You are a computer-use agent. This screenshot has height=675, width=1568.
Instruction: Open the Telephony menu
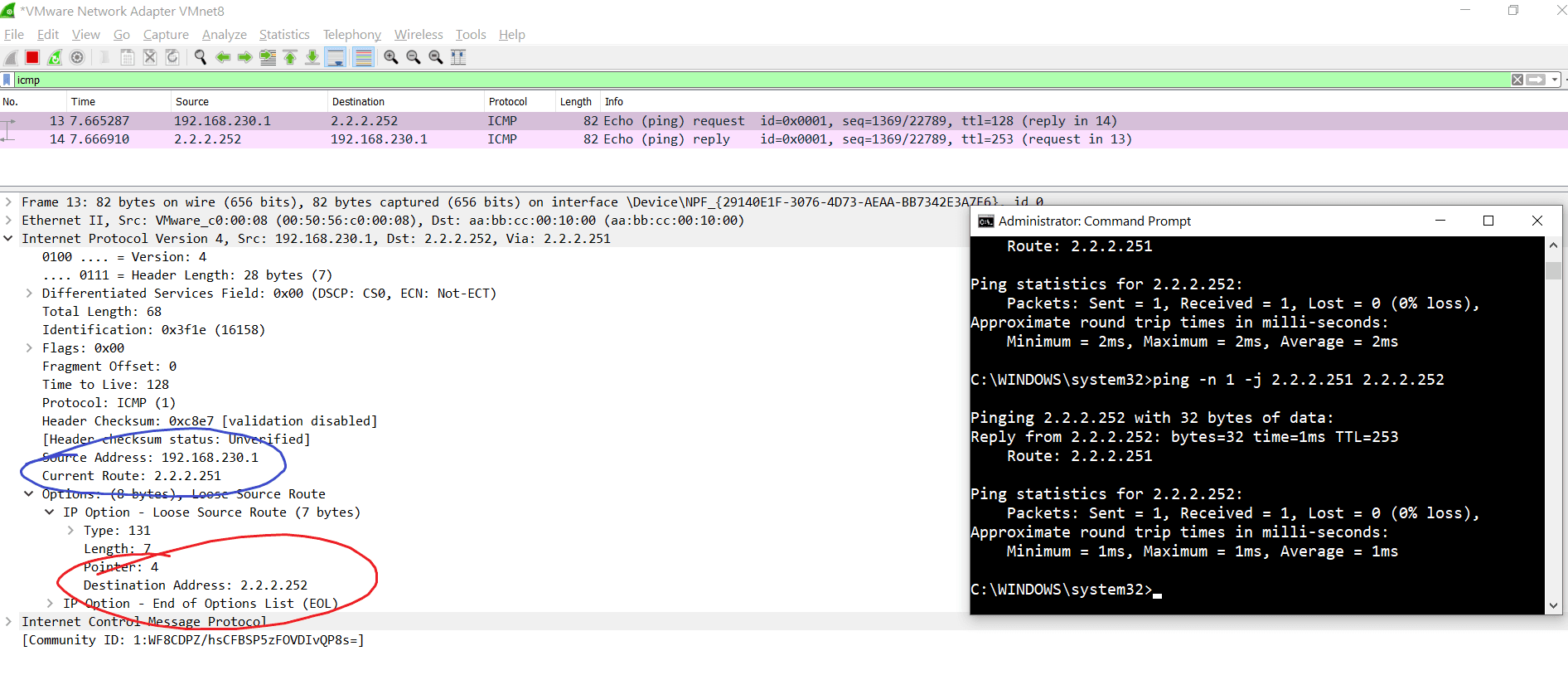coord(352,35)
